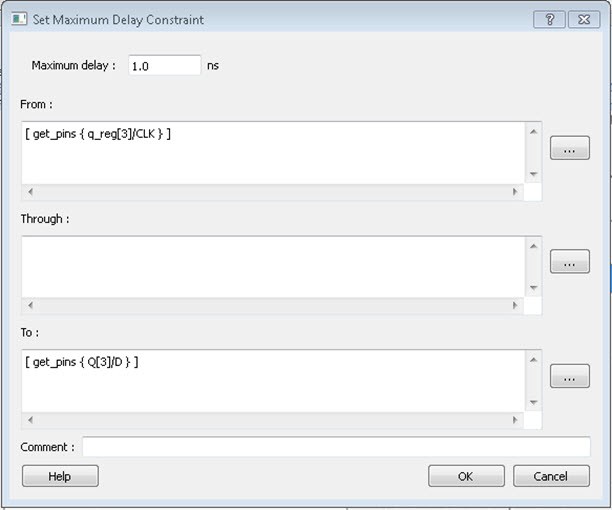The width and height of the screenshot is (612, 510).
Task: Click inside the To text area
Action: (272, 380)
